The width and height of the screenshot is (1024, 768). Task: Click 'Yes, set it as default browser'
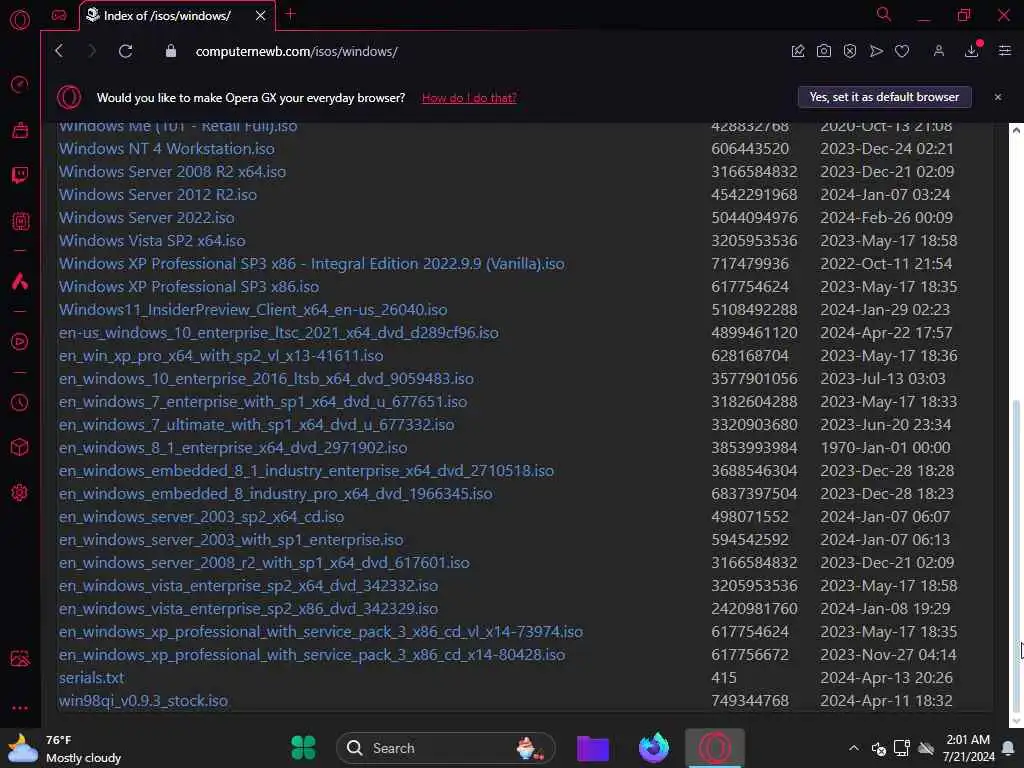(x=884, y=97)
